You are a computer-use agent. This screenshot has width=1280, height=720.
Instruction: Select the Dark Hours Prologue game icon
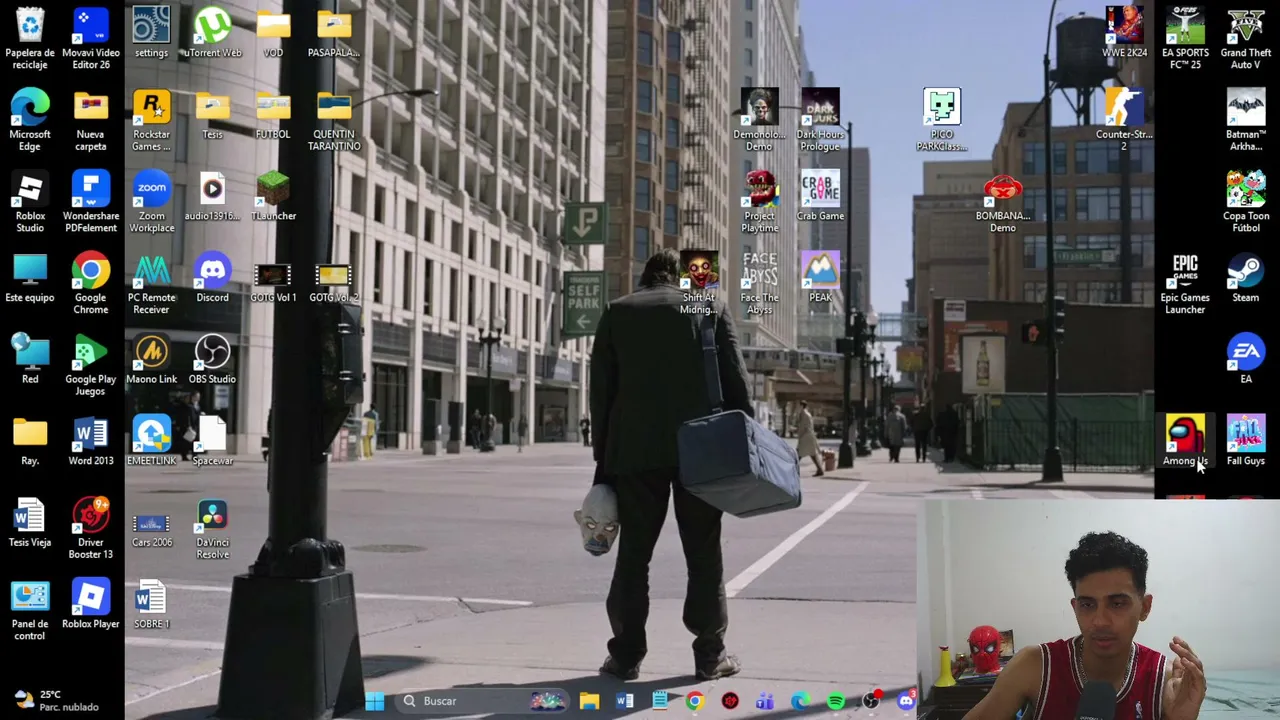820,120
